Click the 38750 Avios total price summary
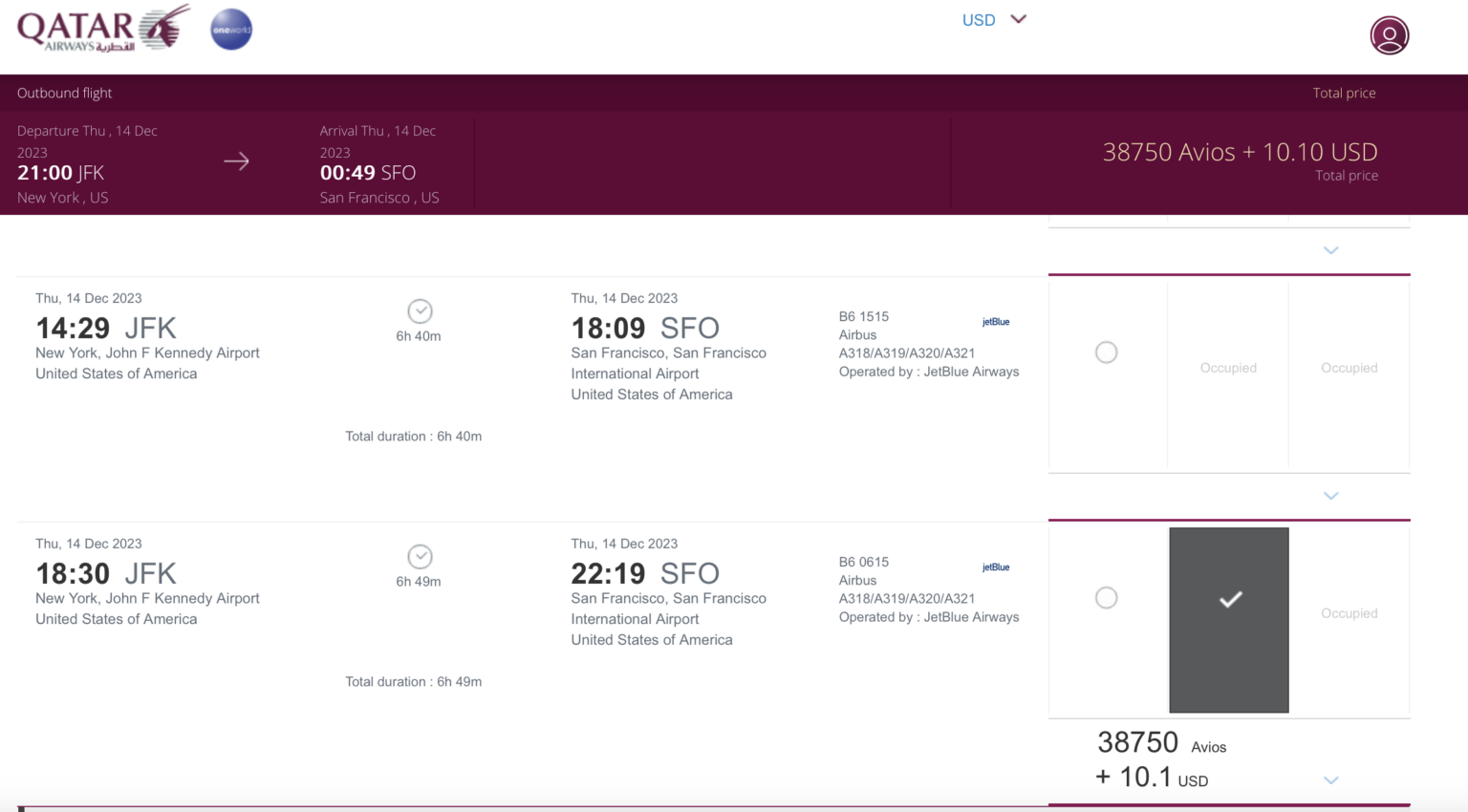 (x=1240, y=152)
